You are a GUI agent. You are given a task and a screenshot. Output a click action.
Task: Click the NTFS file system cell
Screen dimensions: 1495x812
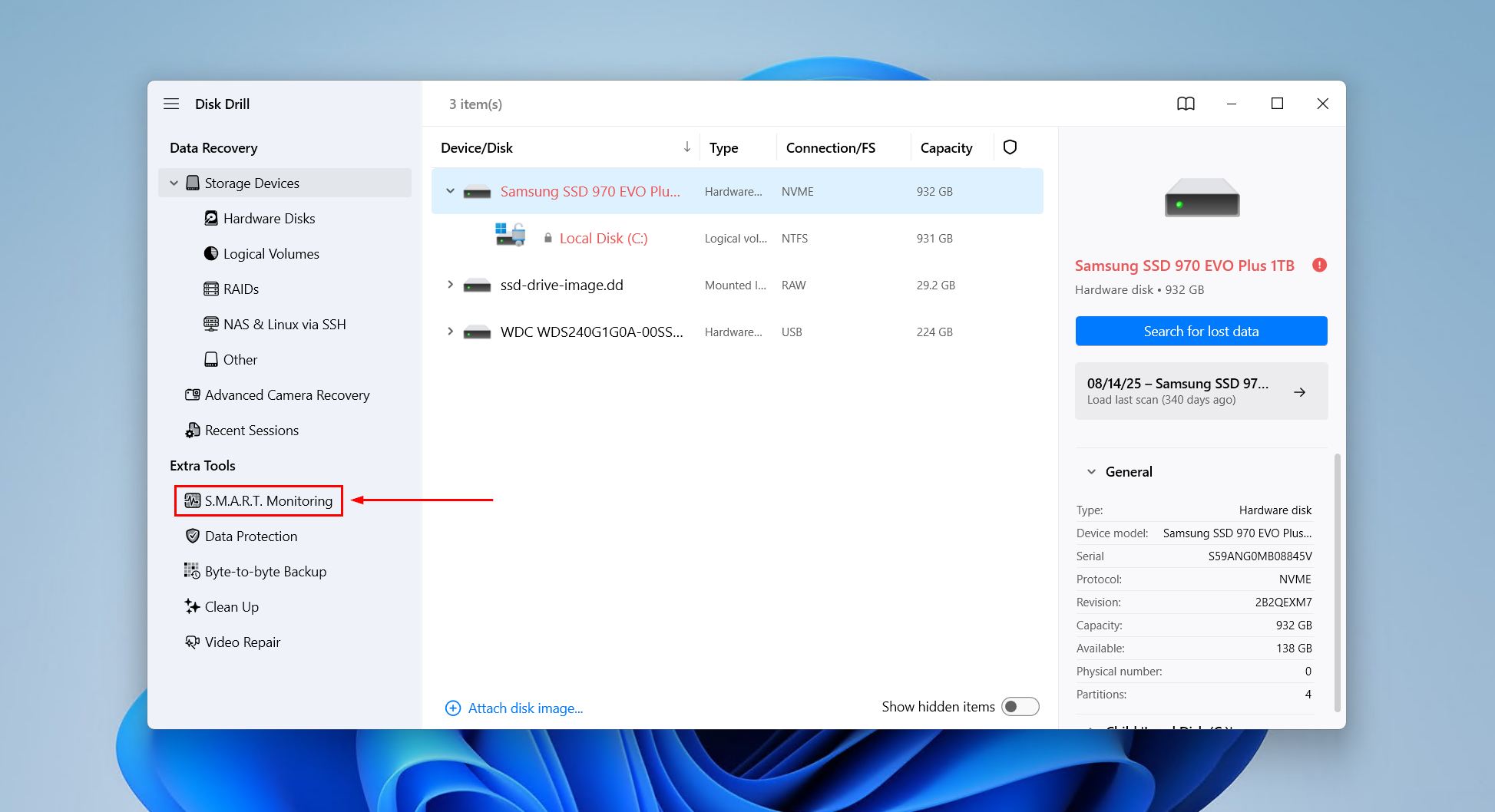coord(795,238)
